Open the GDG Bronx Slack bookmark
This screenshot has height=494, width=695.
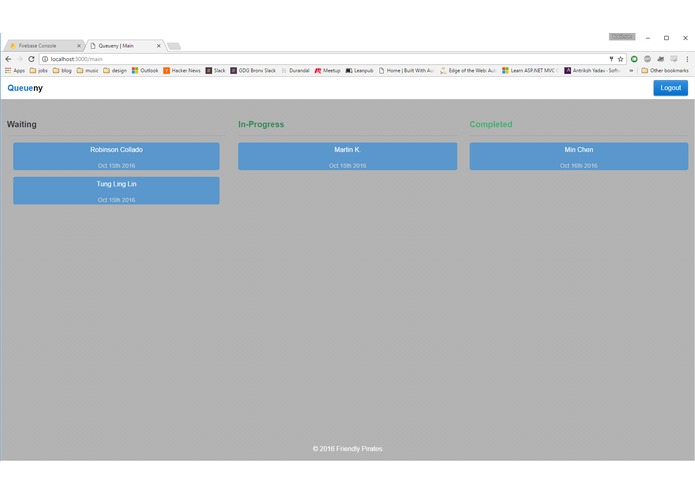253,70
